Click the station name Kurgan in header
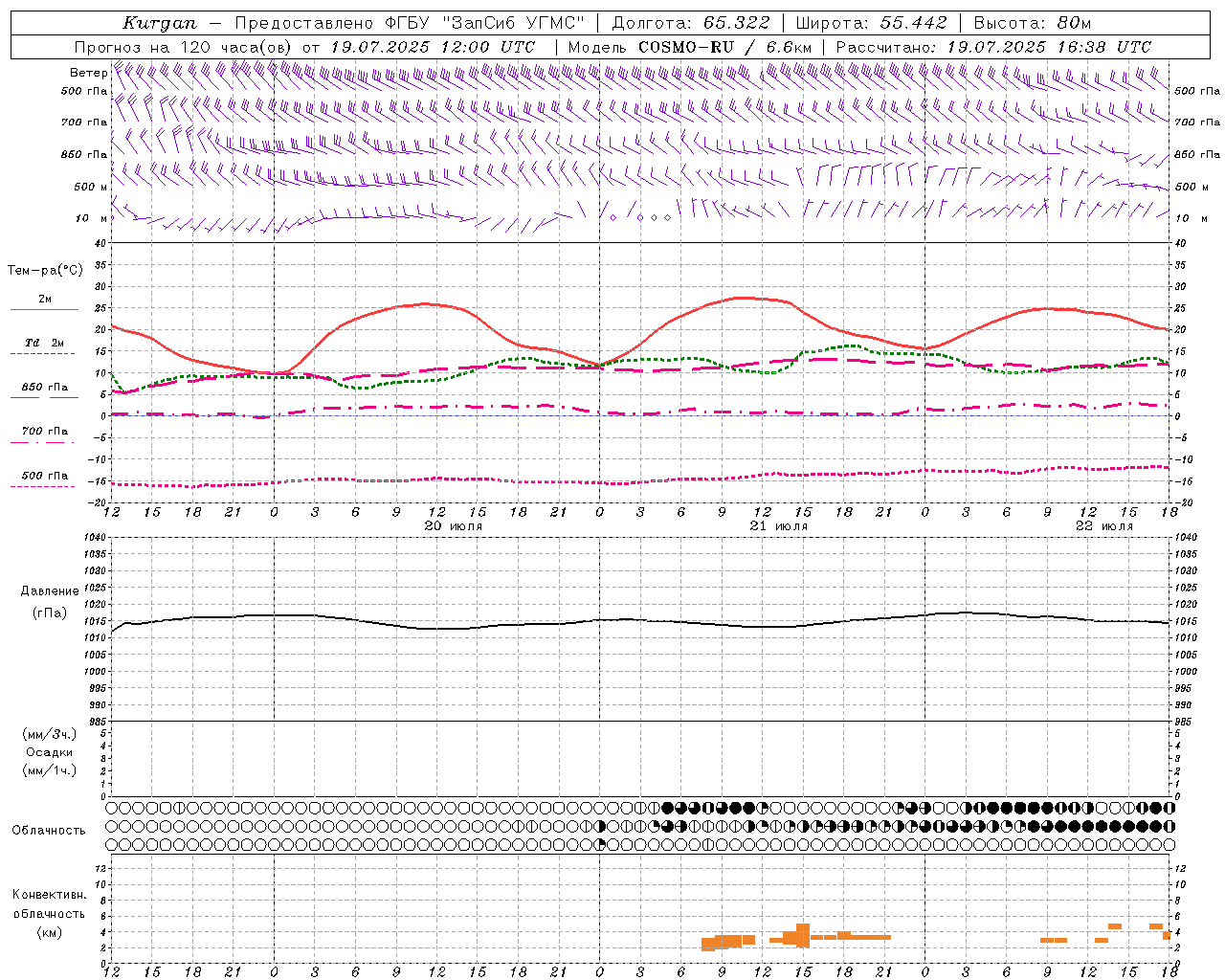This screenshot has height=980, width=1225. pyautogui.click(x=160, y=23)
